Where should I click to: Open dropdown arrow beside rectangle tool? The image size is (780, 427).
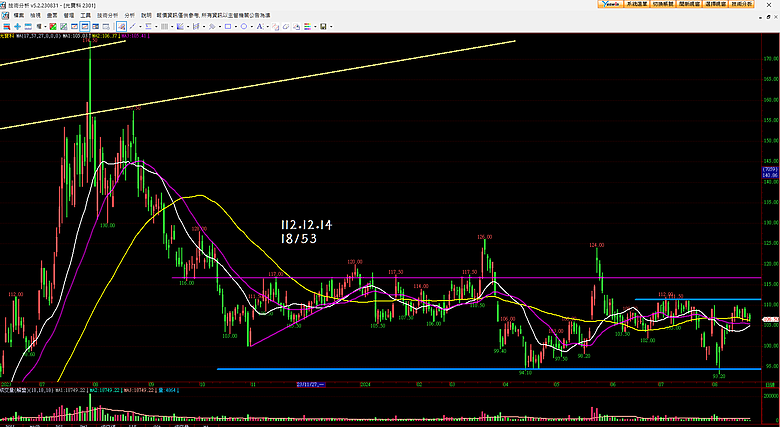236,26
